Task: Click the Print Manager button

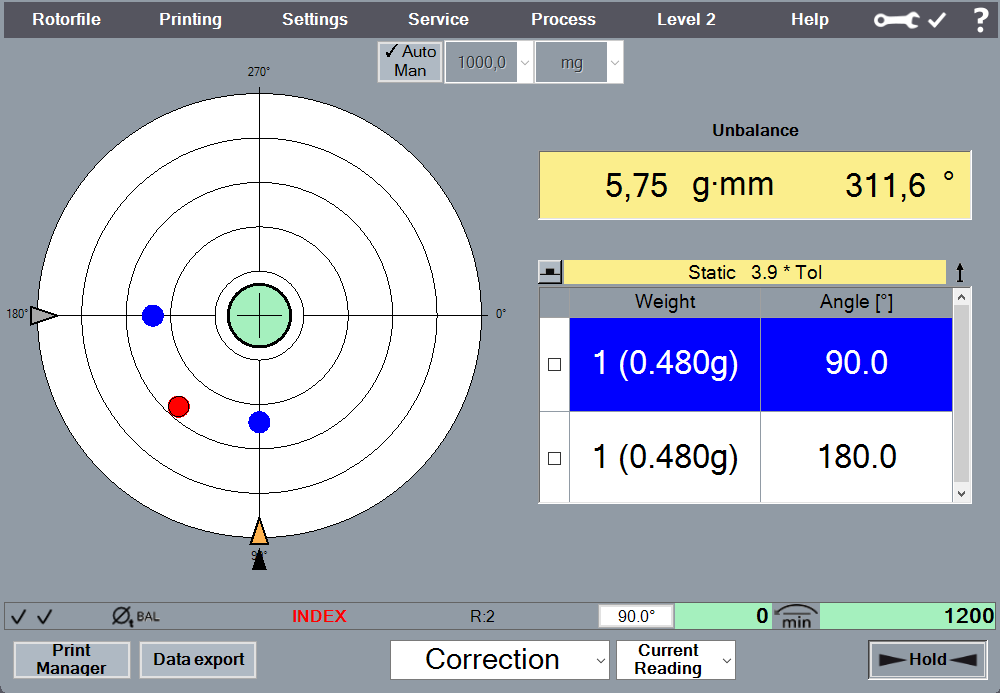Action: pos(72,660)
